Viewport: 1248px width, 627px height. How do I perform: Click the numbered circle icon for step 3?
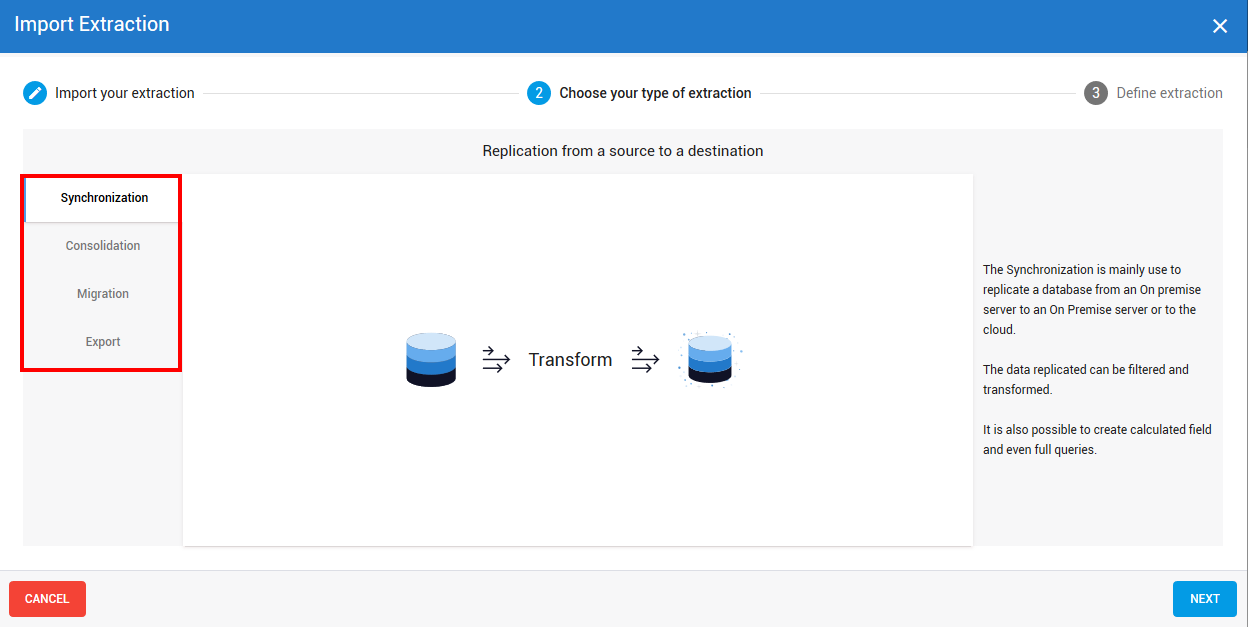pyautogui.click(x=1096, y=92)
